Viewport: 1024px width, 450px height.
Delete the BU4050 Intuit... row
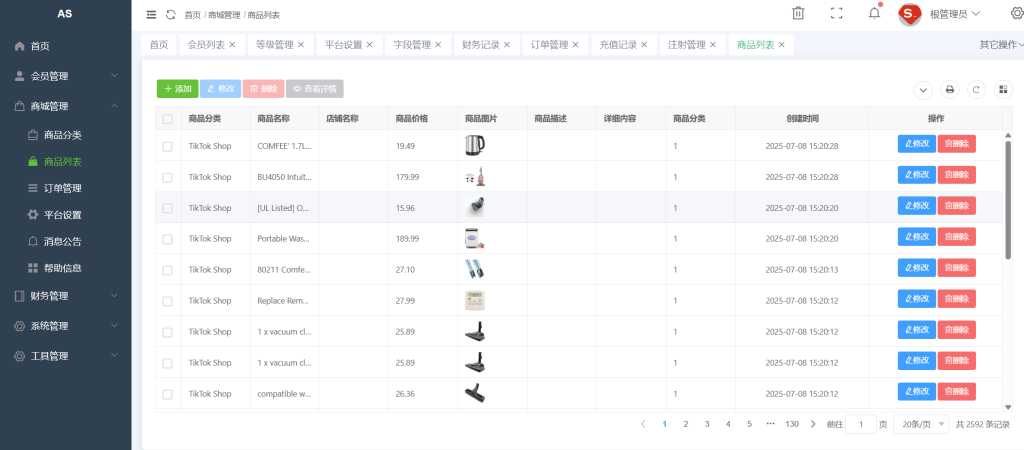coord(957,176)
